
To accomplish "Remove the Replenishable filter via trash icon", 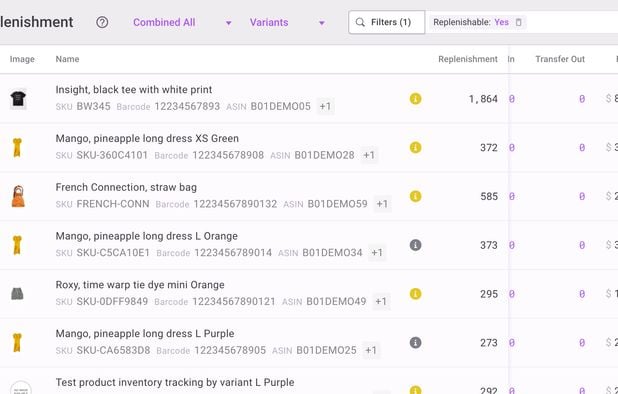I will (x=519, y=22).
